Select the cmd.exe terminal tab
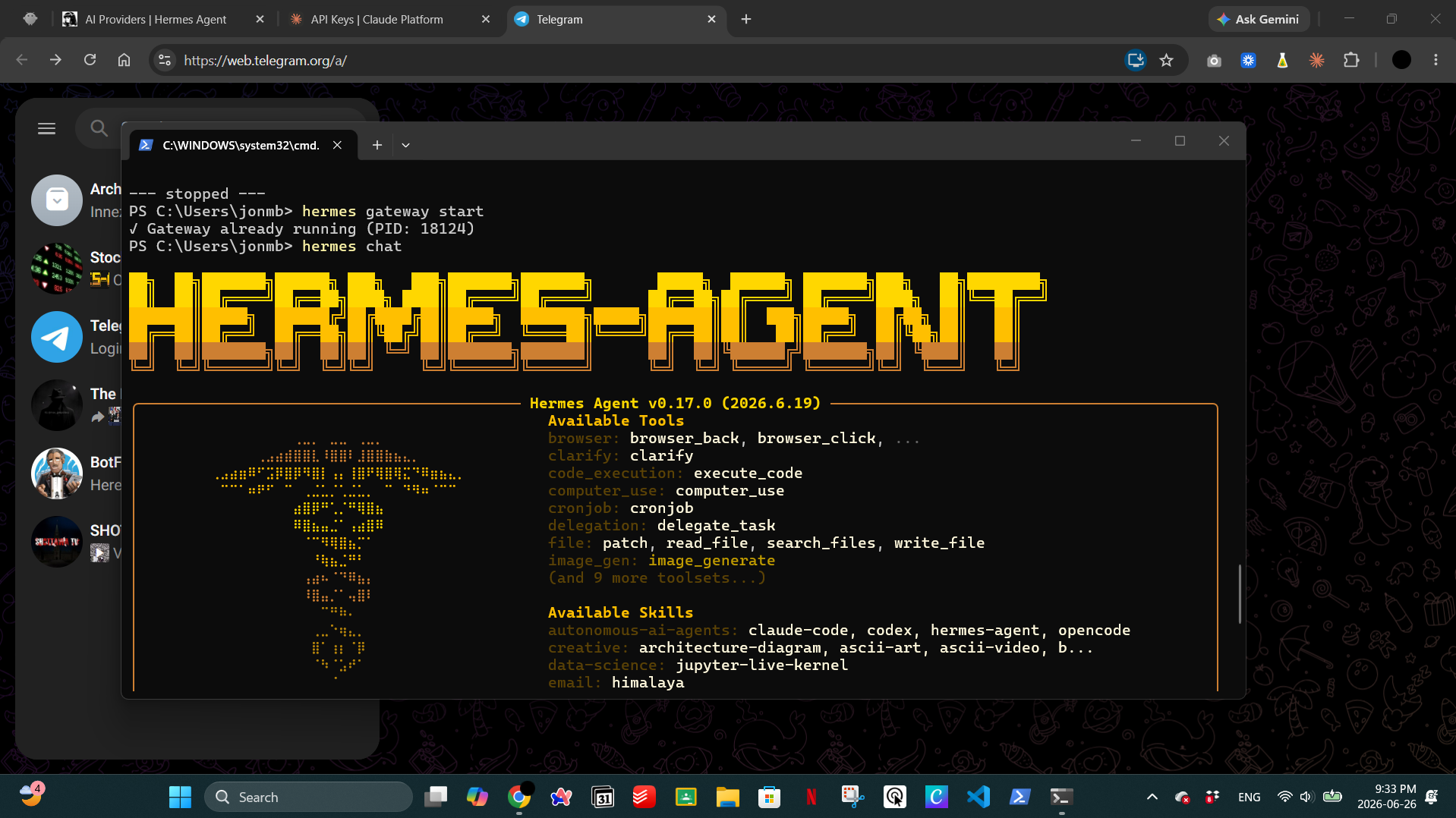Viewport: 1456px width, 818px height. point(241,145)
